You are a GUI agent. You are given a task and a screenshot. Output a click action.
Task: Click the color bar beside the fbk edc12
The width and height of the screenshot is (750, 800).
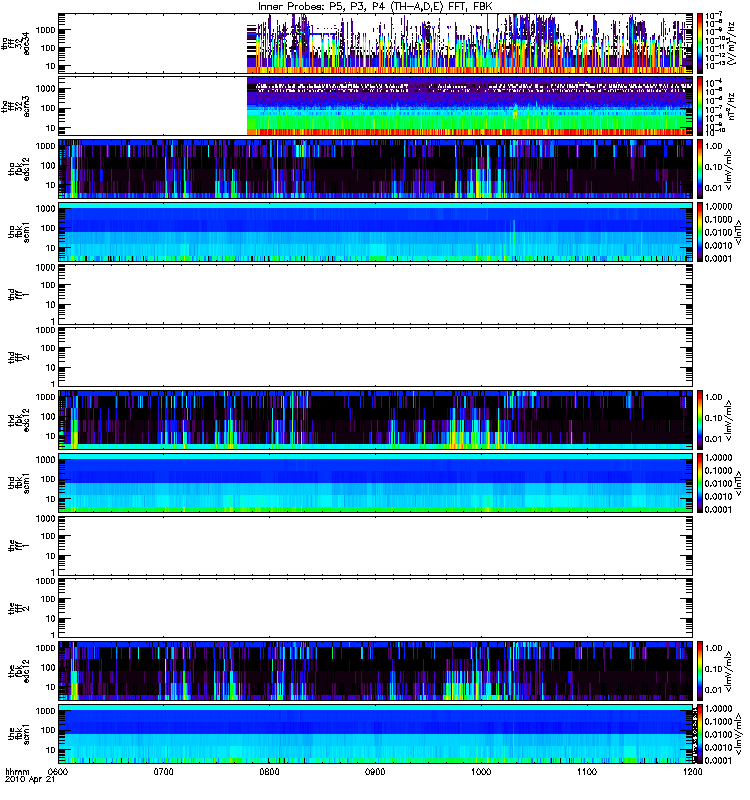699,671
